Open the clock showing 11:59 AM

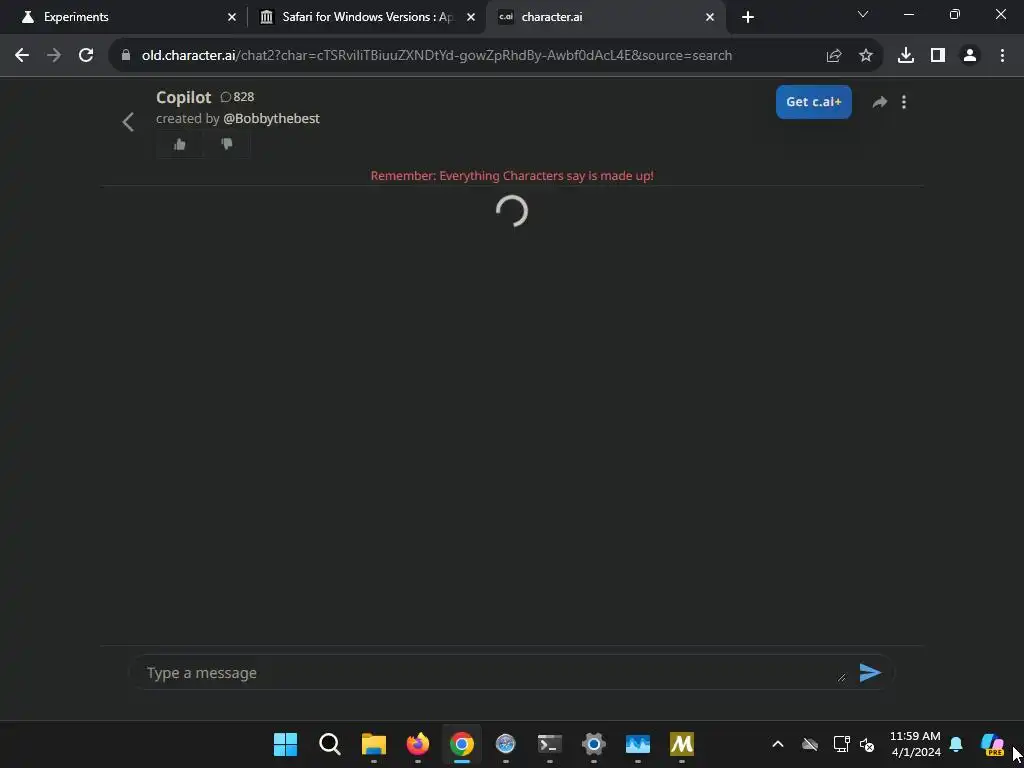point(915,744)
